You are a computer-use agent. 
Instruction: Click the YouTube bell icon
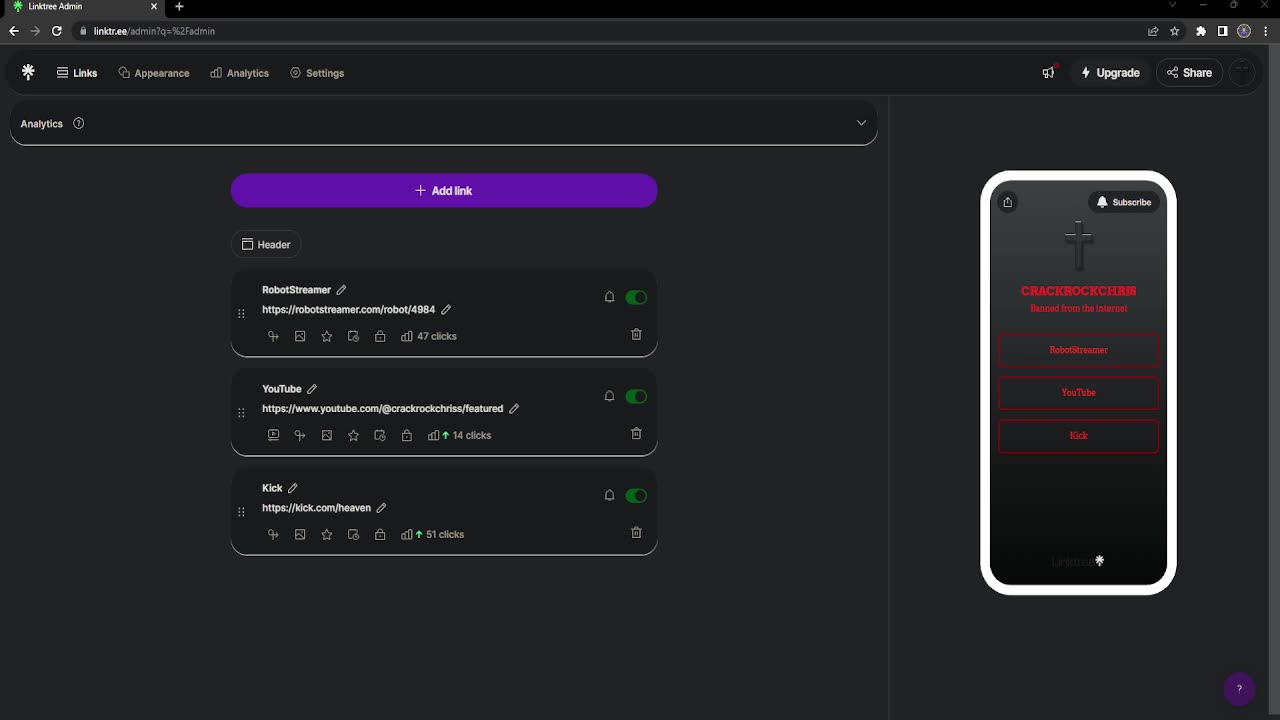tap(609, 396)
